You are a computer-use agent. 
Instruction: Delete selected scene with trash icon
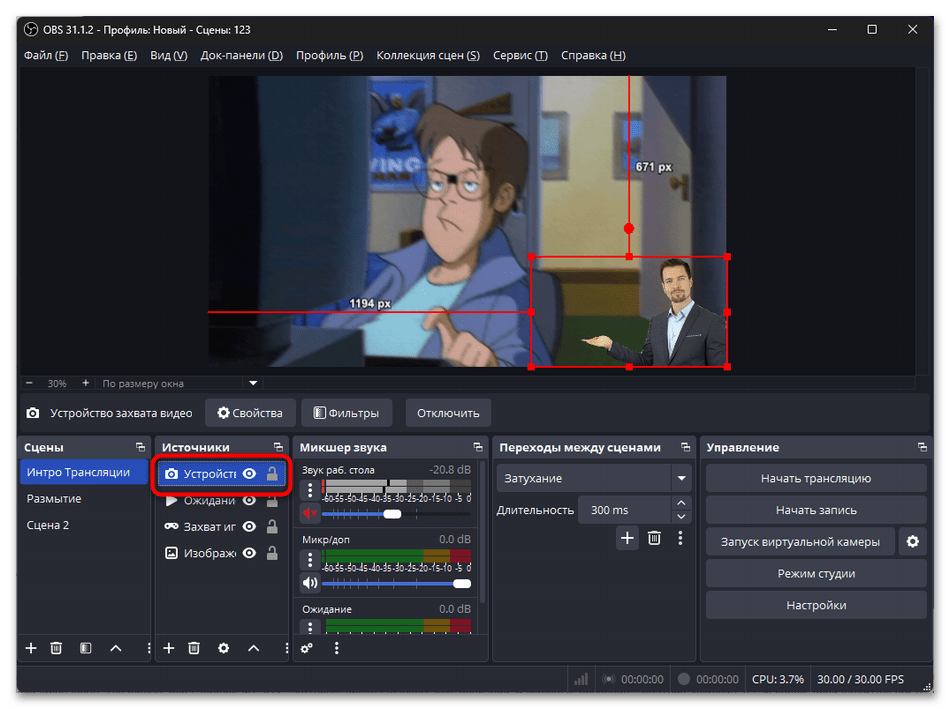(56, 648)
